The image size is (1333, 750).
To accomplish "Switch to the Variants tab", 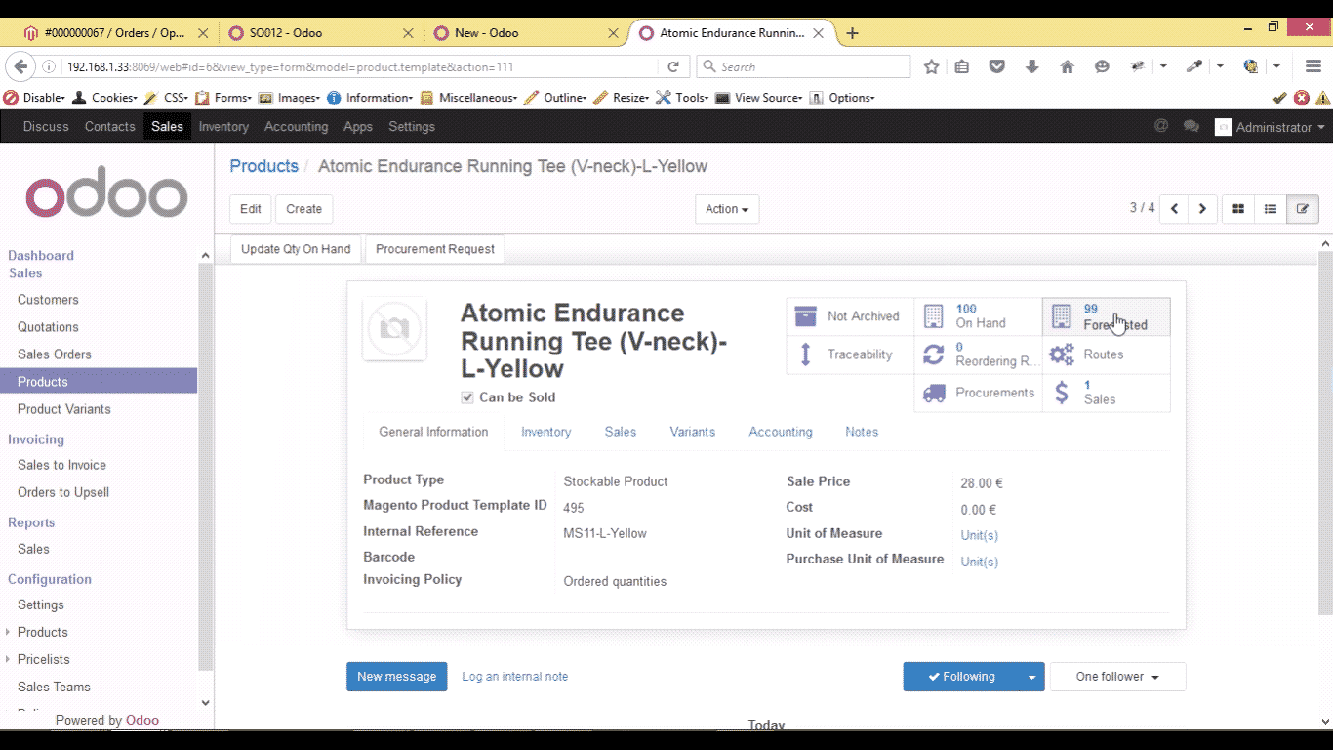I will point(692,432).
